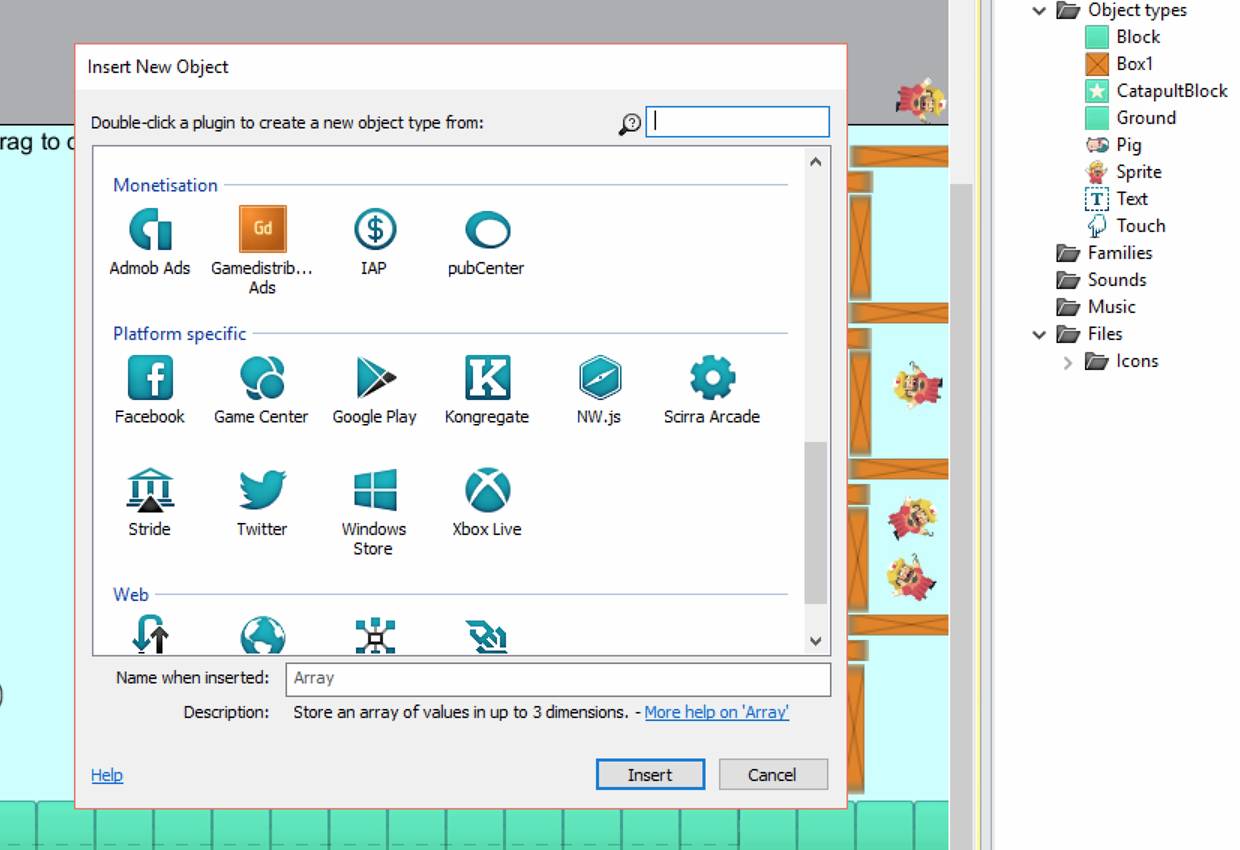The height and width of the screenshot is (850, 1240).
Task: Select the Text object type icon
Action: pos(1097,199)
